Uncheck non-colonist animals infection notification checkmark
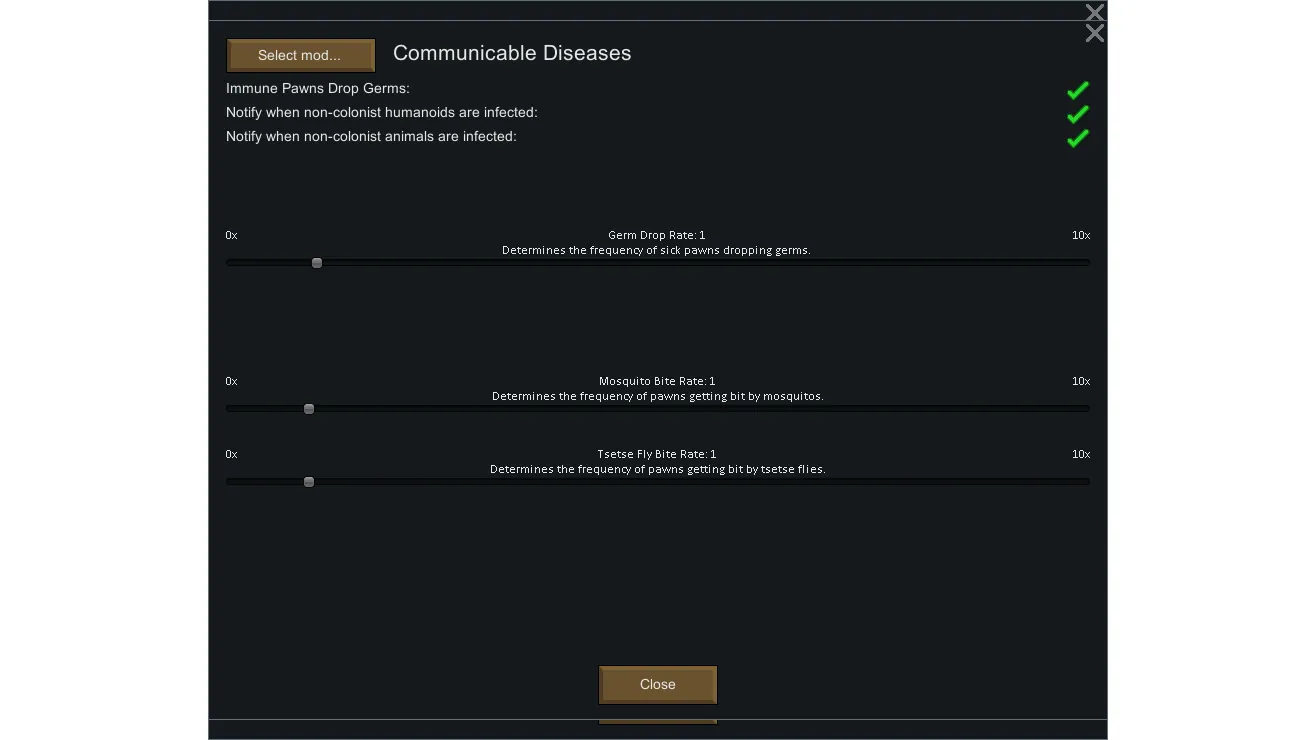Screen dimensions: 1316x740 click(1077, 139)
